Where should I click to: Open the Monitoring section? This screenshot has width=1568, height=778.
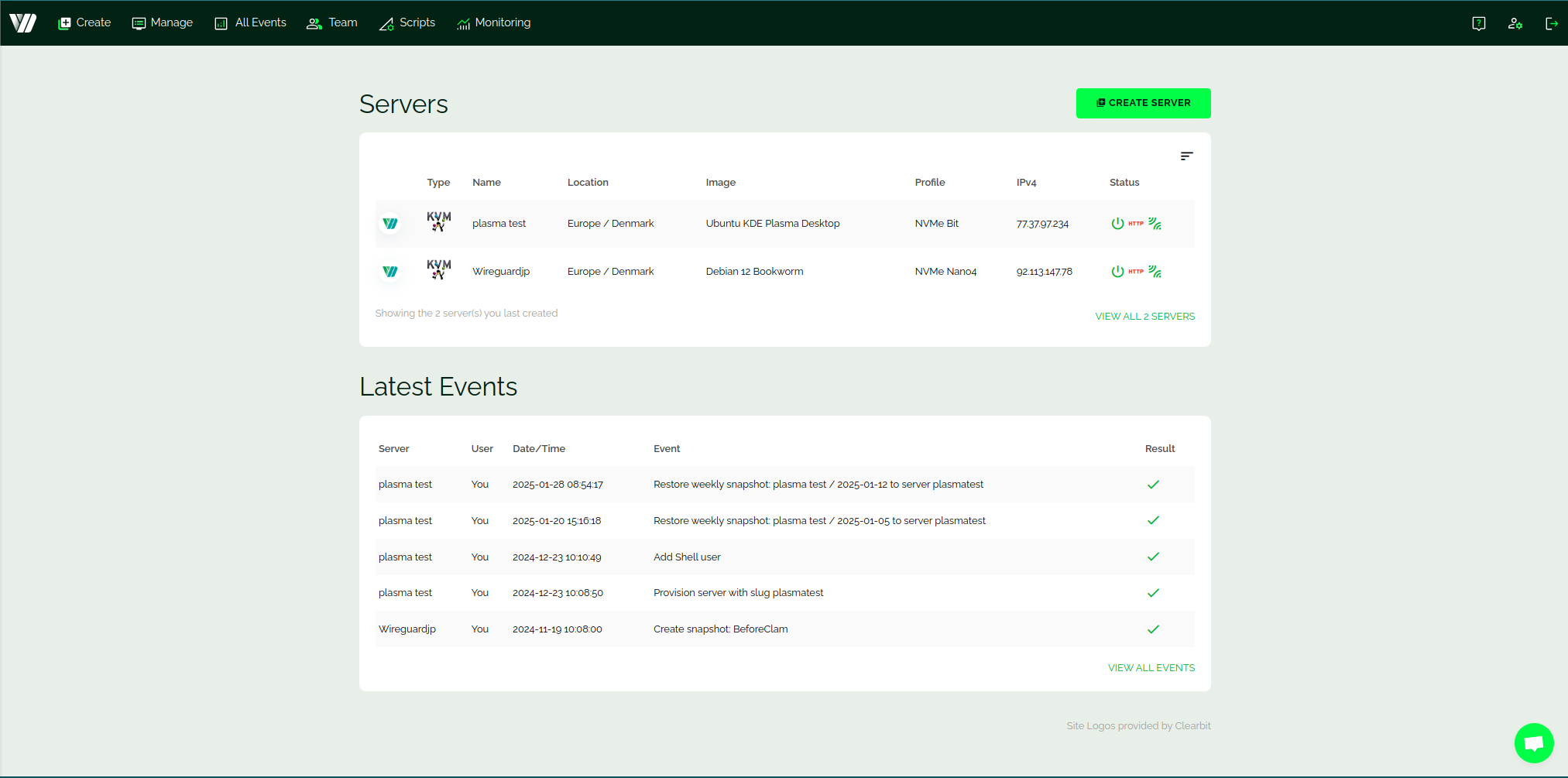click(x=493, y=23)
